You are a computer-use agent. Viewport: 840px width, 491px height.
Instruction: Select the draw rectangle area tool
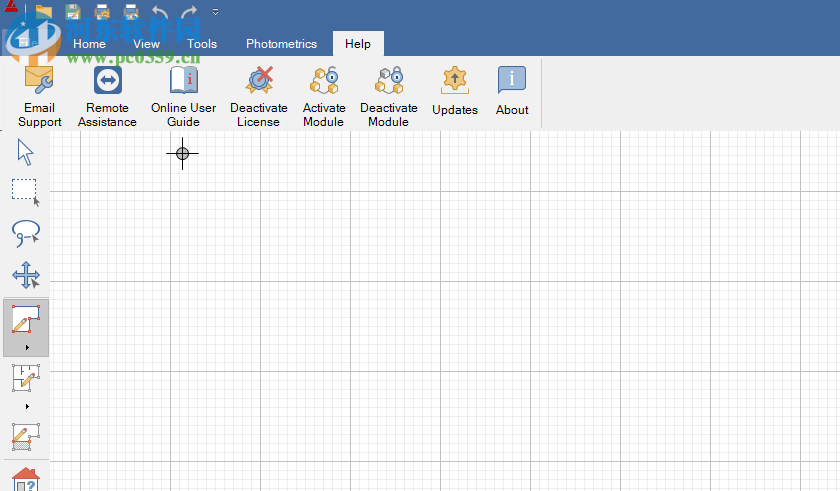tap(26, 437)
